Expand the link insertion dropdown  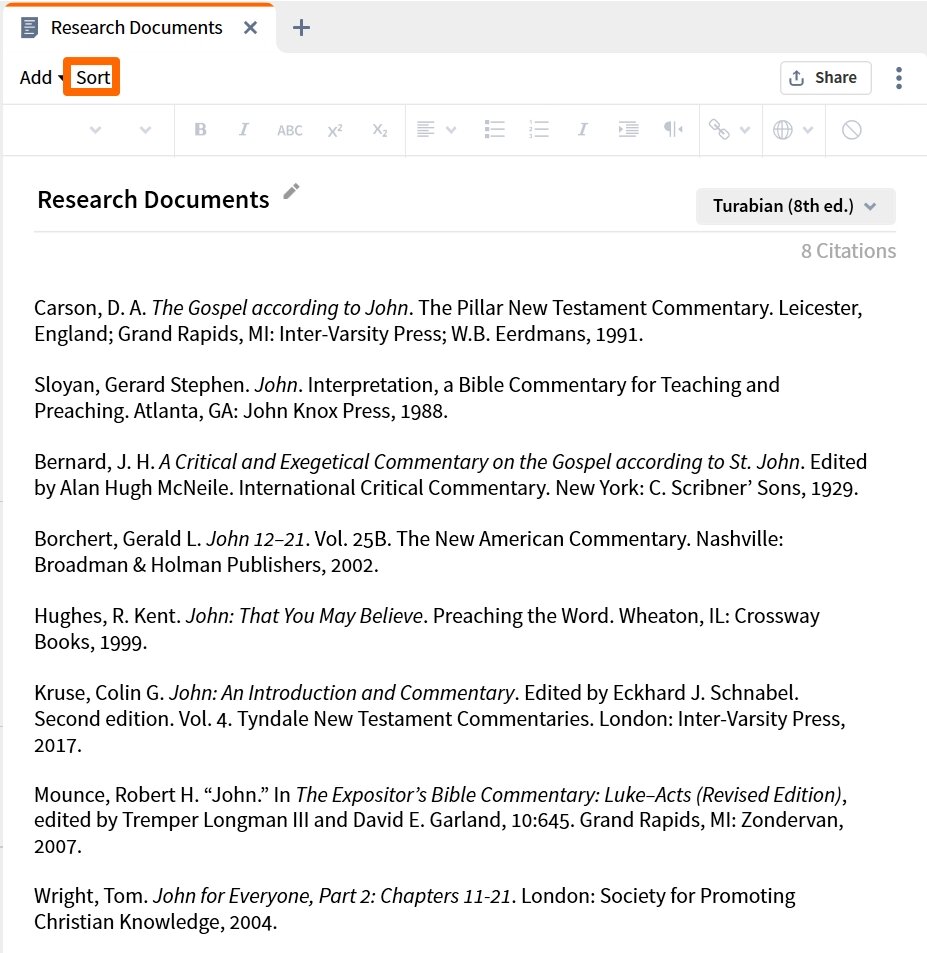pyautogui.click(x=729, y=130)
